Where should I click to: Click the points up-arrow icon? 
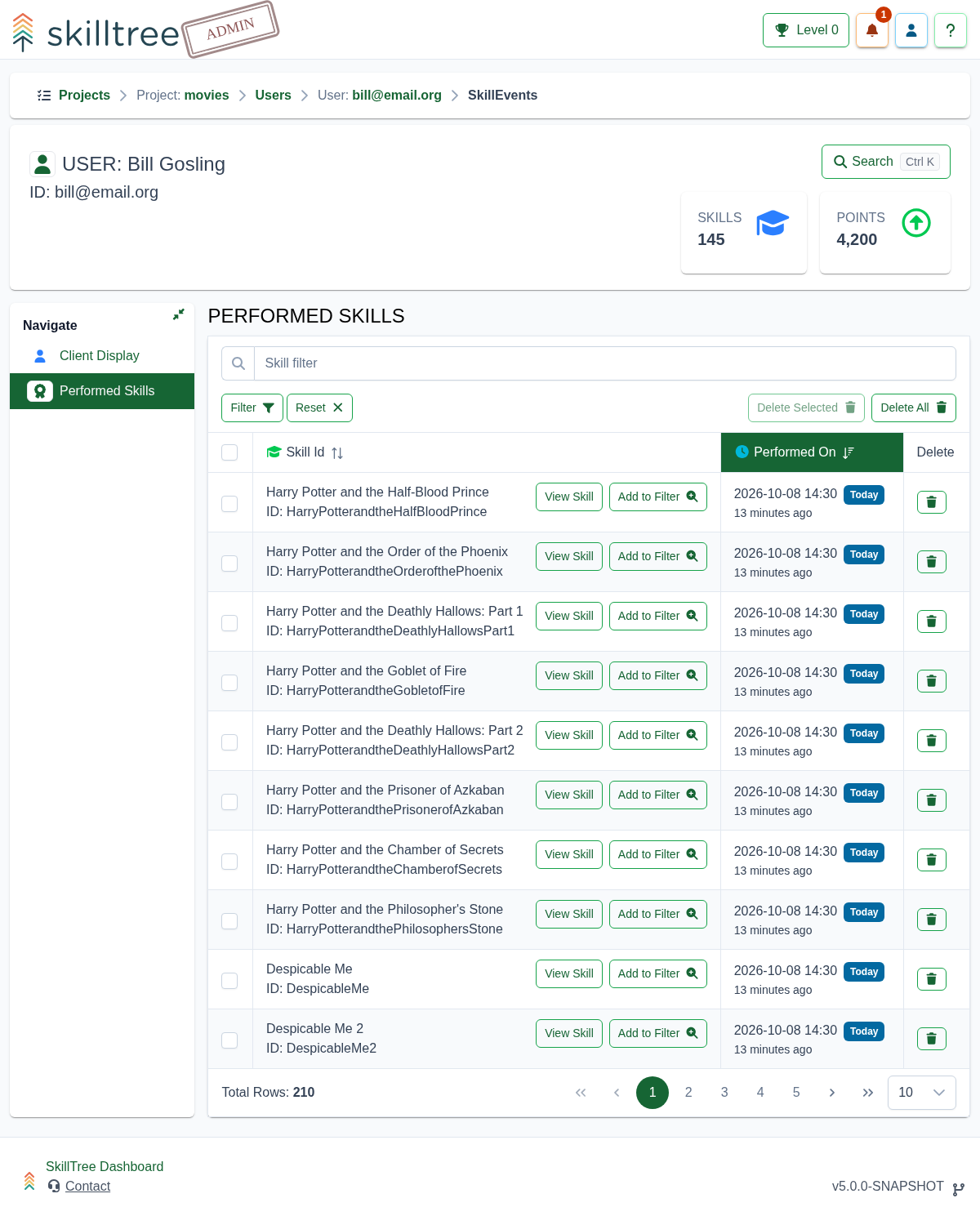click(916, 223)
